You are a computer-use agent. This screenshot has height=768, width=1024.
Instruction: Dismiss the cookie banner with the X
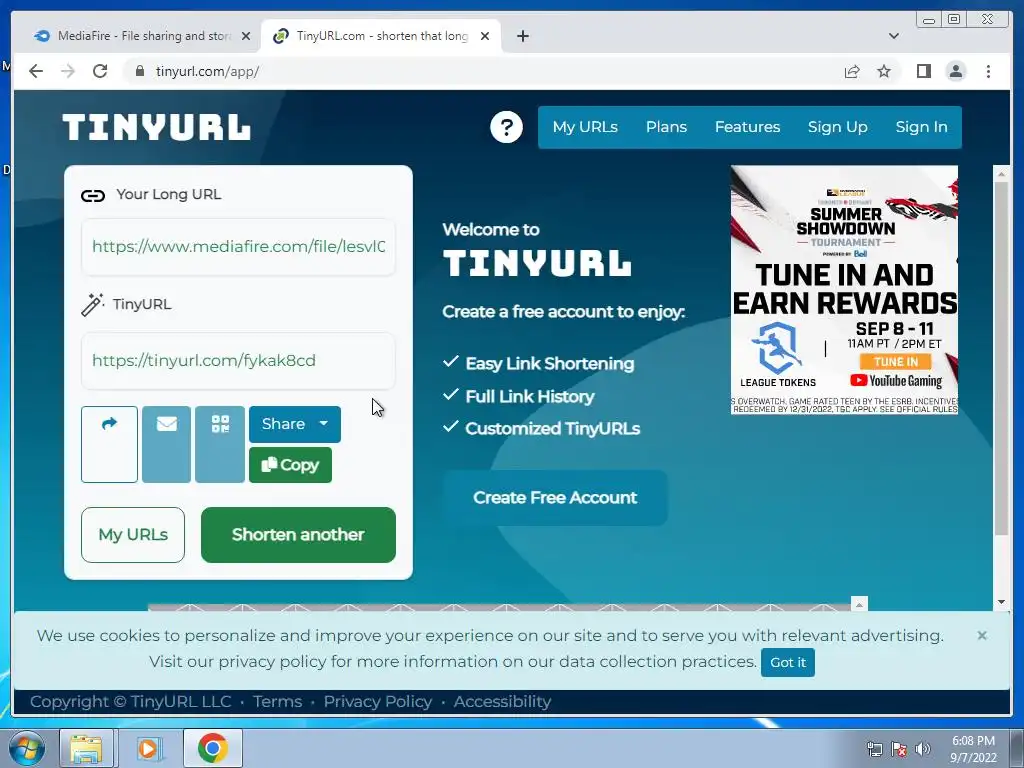coord(982,635)
